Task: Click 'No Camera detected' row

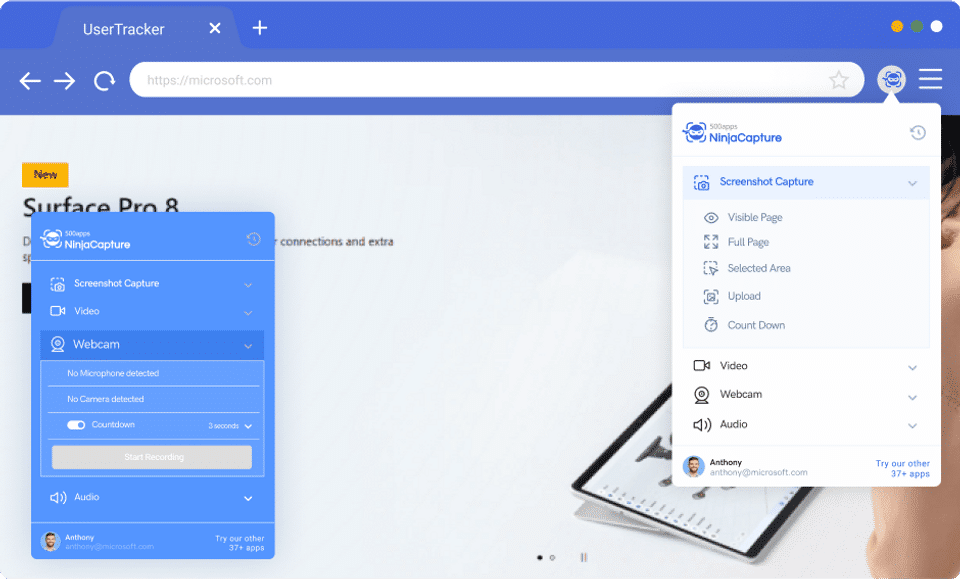Action: coord(153,399)
